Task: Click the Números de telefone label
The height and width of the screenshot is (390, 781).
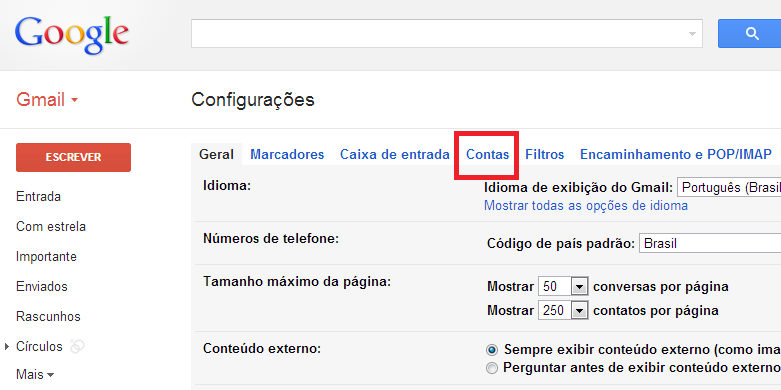Action: (x=271, y=239)
